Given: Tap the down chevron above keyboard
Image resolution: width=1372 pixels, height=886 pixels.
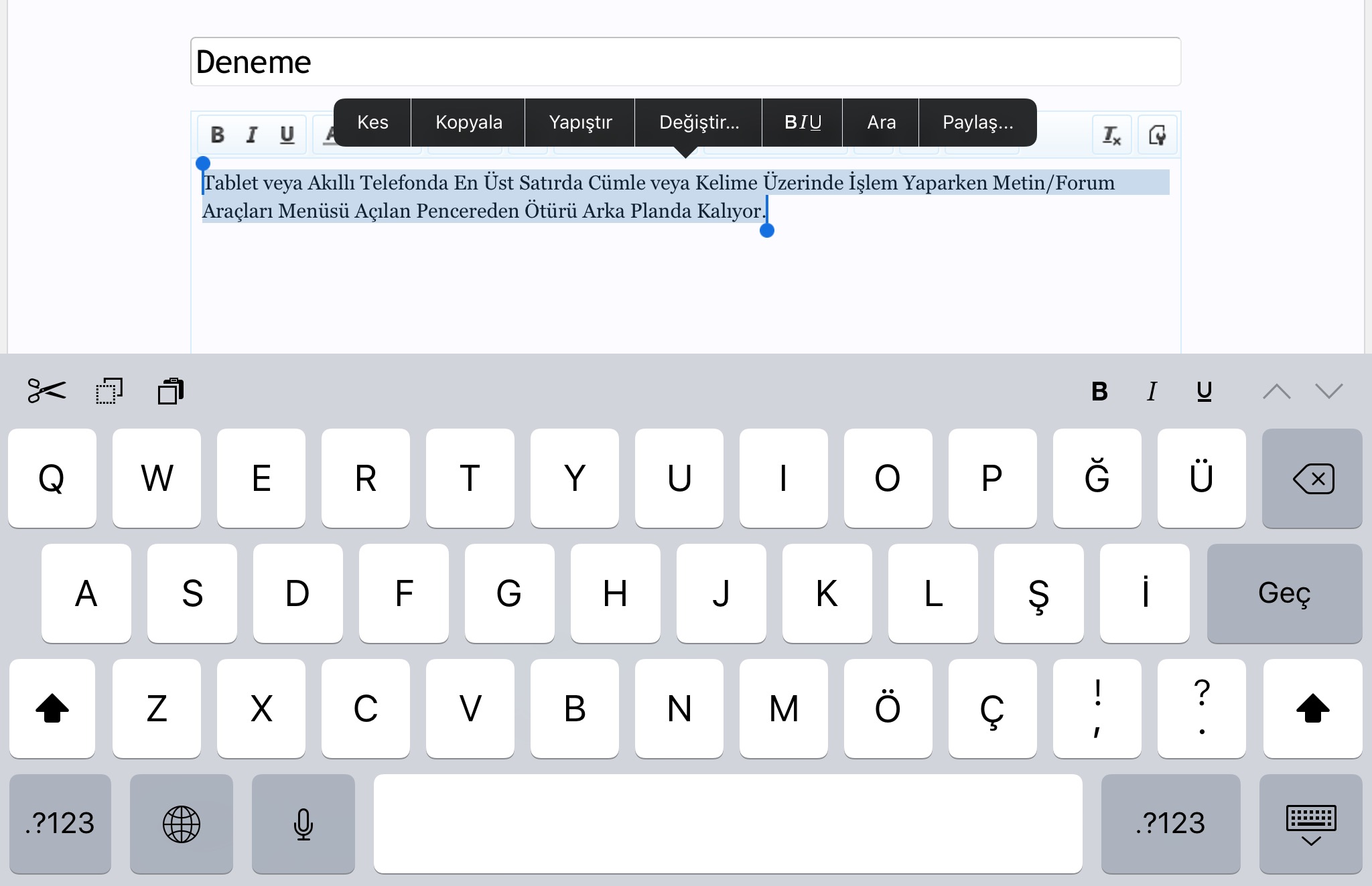Looking at the screenshot, I should tap(1328, 391).
